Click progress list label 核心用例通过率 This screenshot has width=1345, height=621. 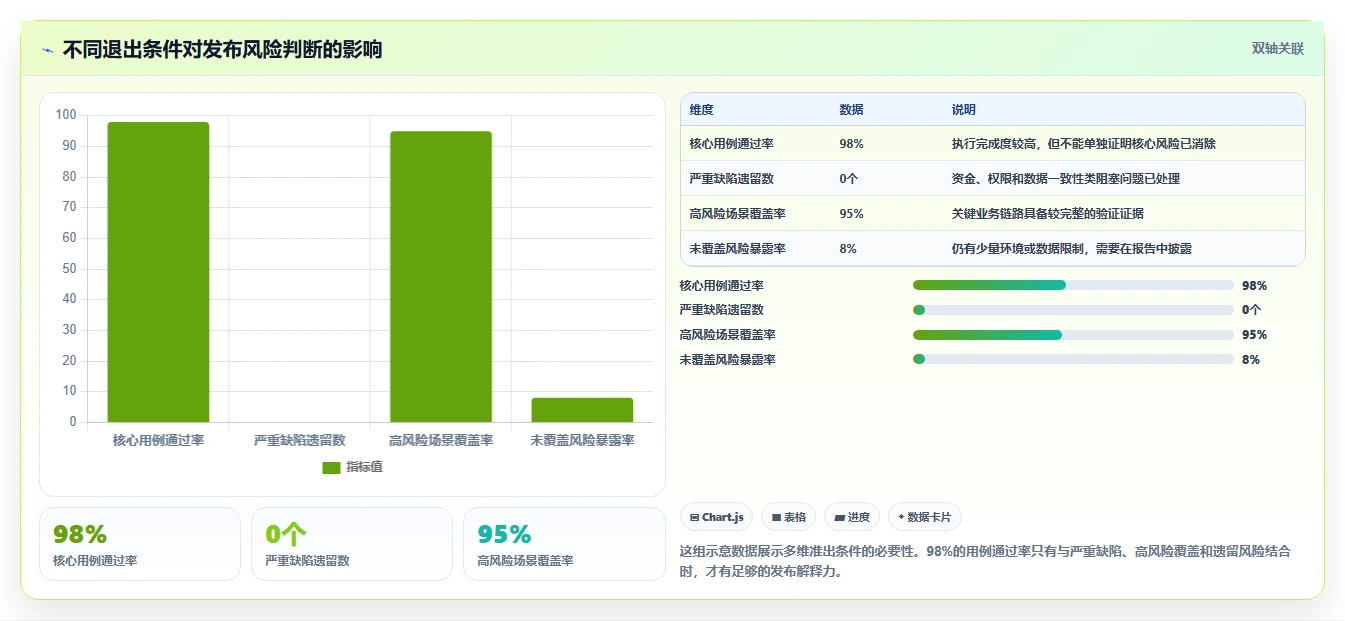coord(721,286)
